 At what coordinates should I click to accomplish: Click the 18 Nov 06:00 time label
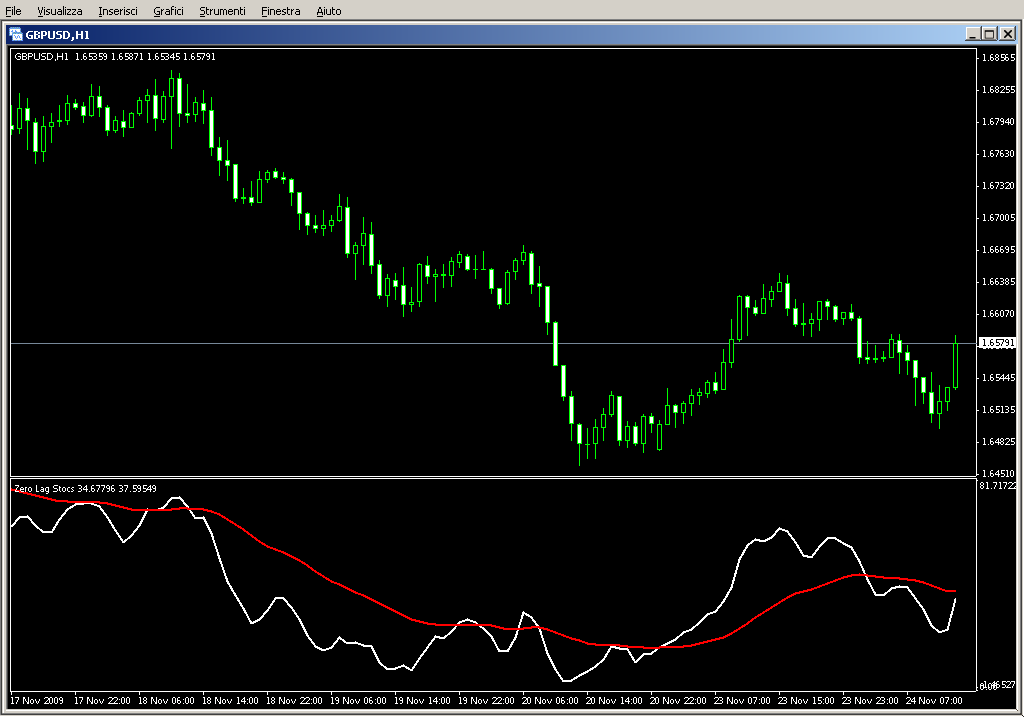[x=166, y=700]
